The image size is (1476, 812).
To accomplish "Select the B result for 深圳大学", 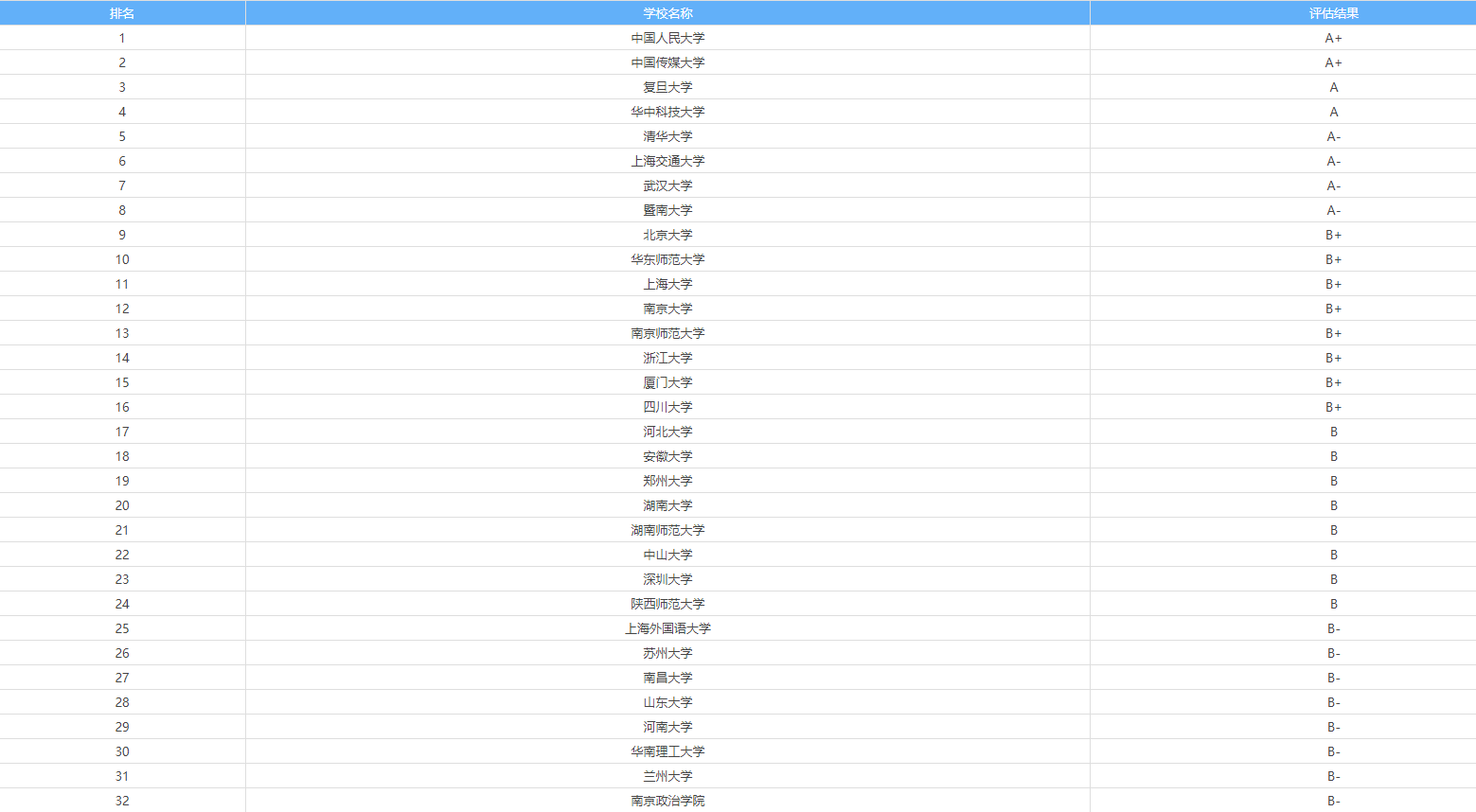I will click(1333, 579).
